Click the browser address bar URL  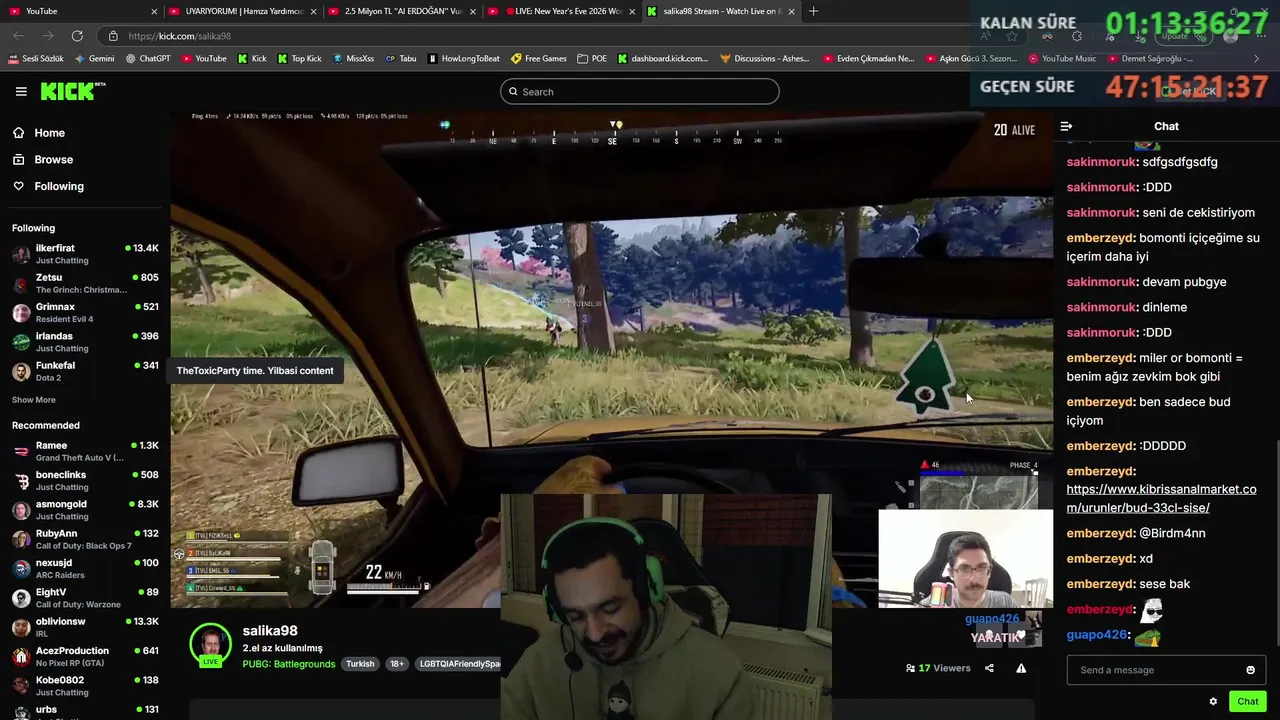click(180, 36)
